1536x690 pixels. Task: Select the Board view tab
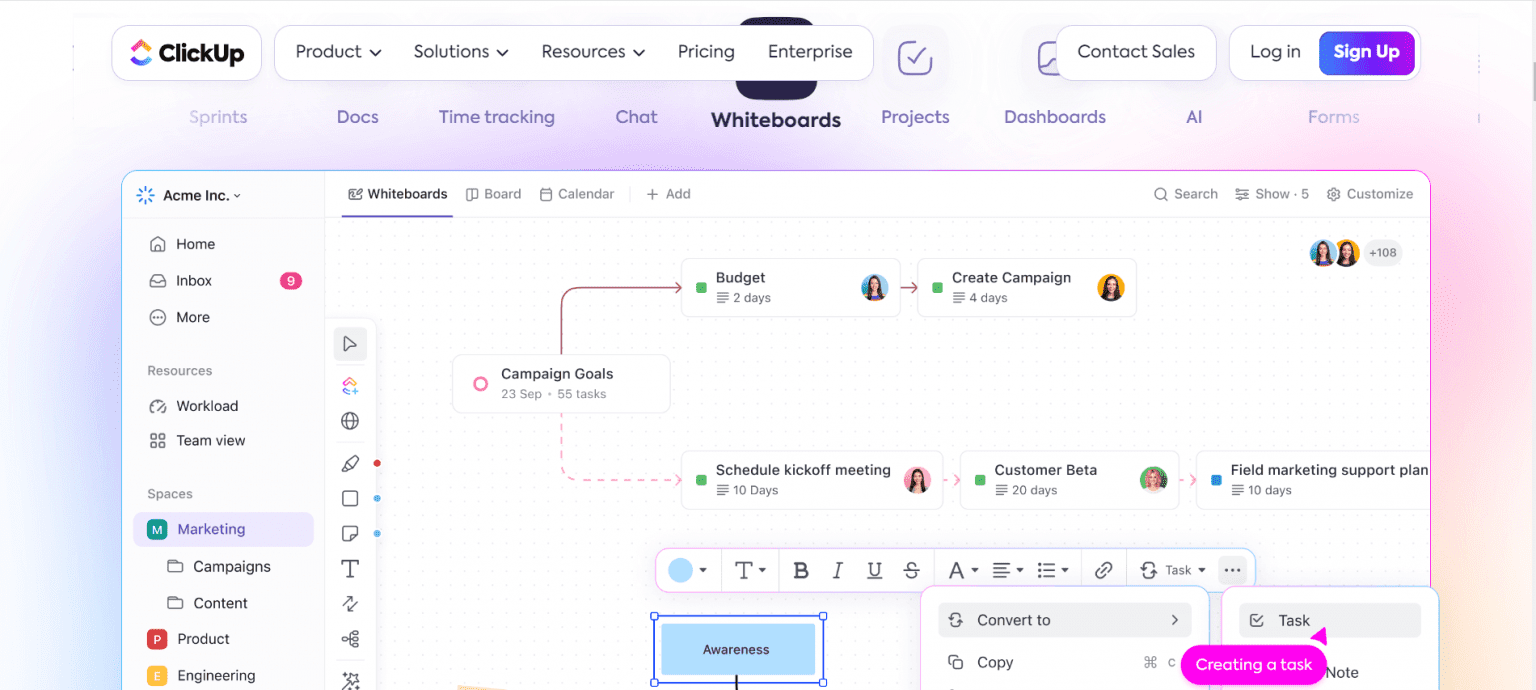click(x=493, y=194)
